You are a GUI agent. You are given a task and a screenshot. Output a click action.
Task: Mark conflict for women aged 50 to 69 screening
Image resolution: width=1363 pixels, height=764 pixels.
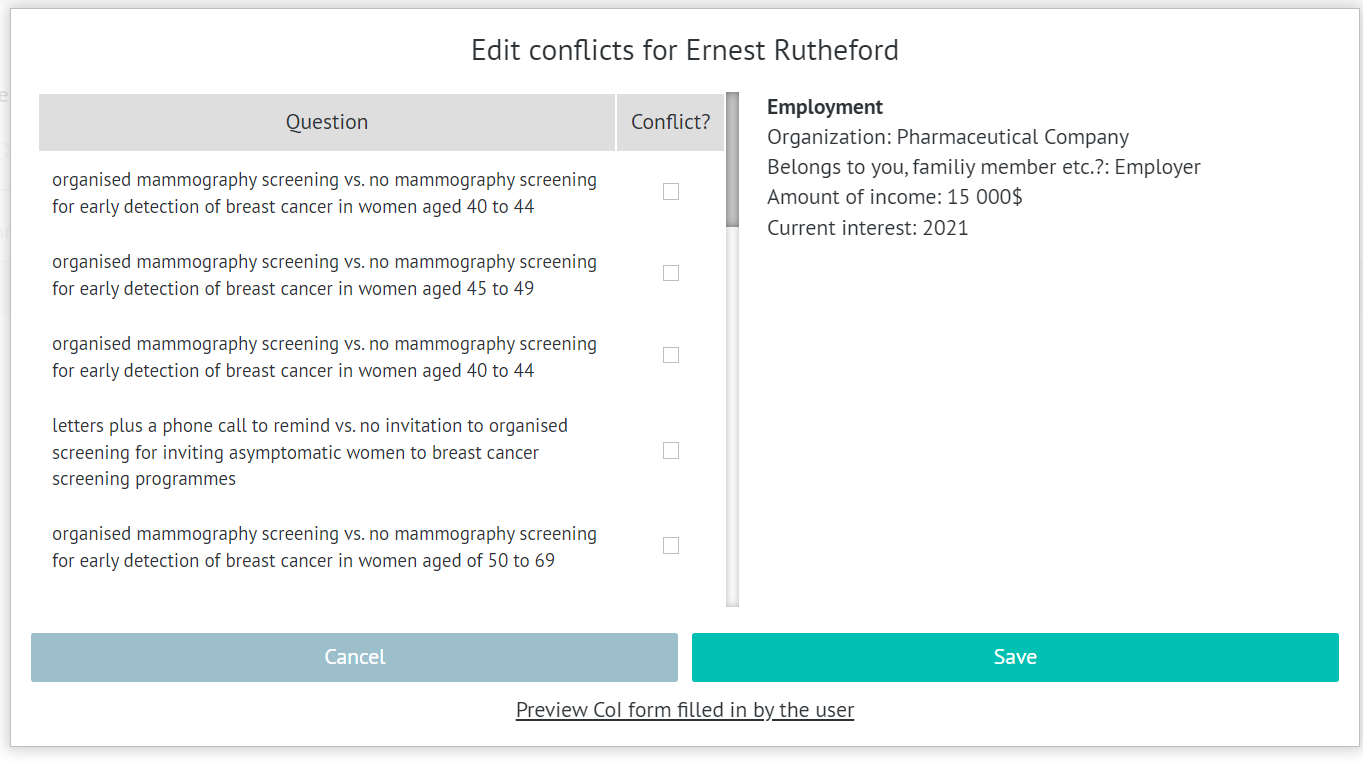click(x=670, y=545)
